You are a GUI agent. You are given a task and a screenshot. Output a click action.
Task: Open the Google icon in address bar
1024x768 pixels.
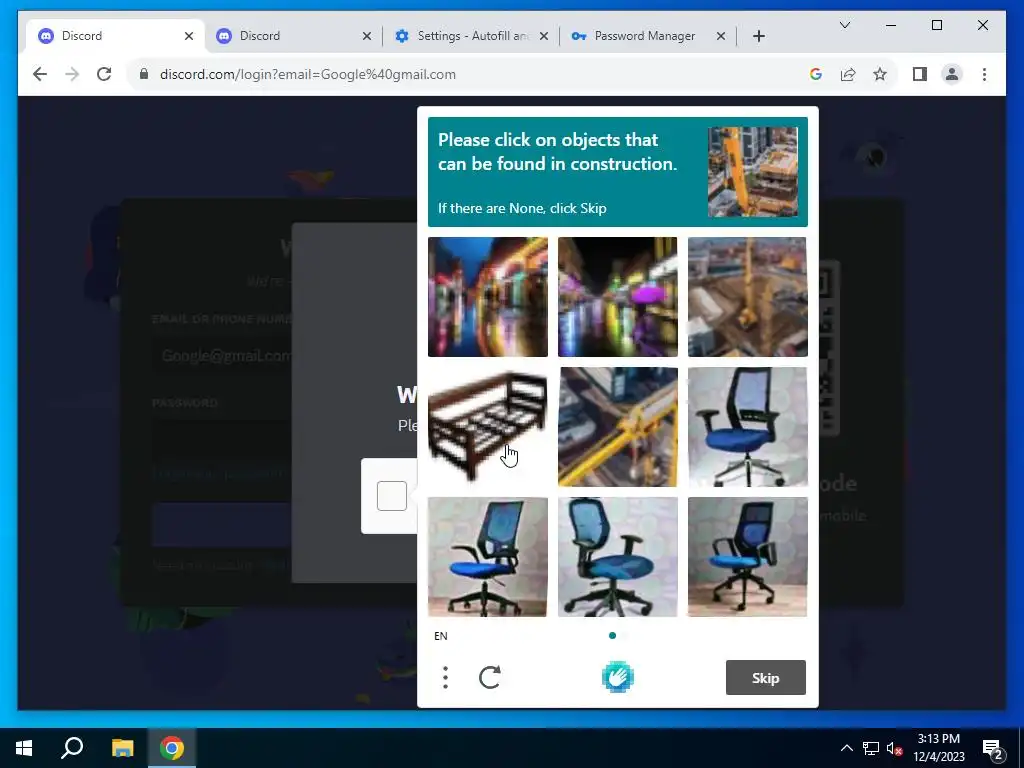(x=816, y=74)
